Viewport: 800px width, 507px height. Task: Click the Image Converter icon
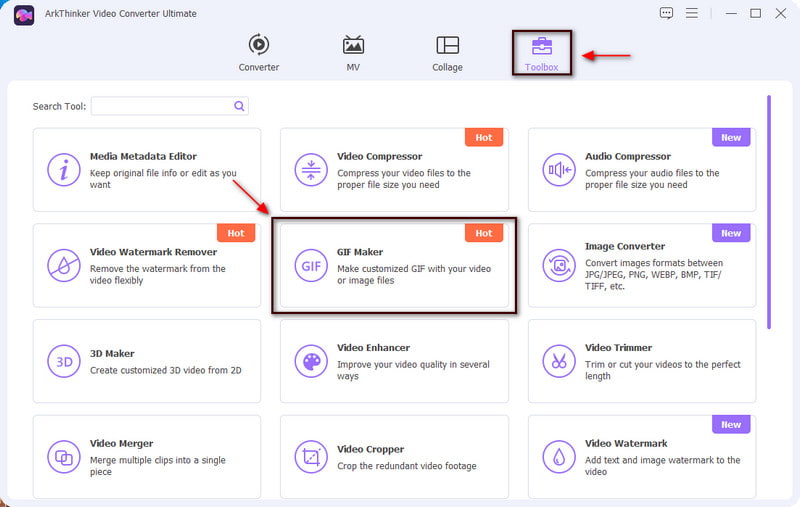[559, 266]
